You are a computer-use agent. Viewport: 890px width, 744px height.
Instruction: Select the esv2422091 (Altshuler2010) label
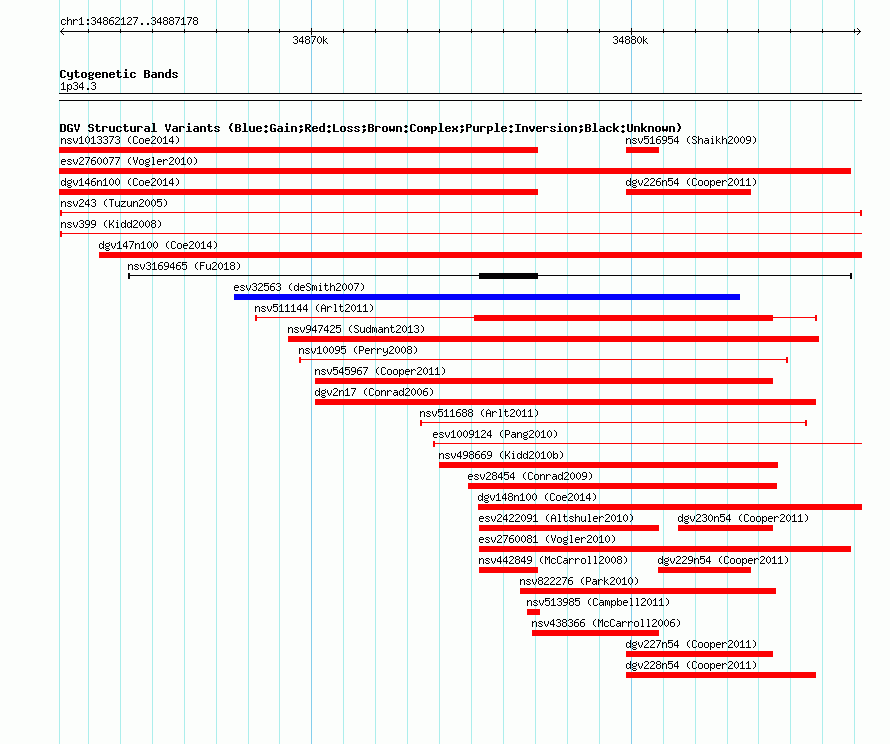[556, 518]
